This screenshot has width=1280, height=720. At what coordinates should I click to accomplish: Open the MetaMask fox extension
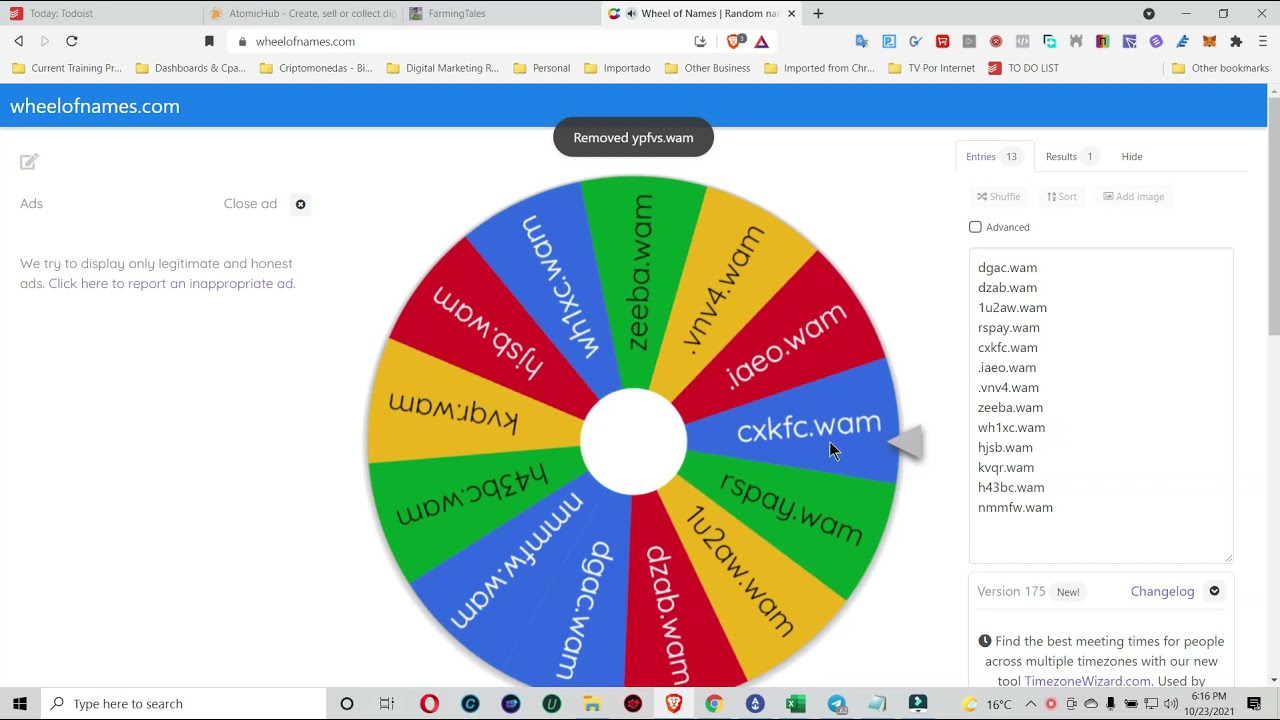[1210, 41]
